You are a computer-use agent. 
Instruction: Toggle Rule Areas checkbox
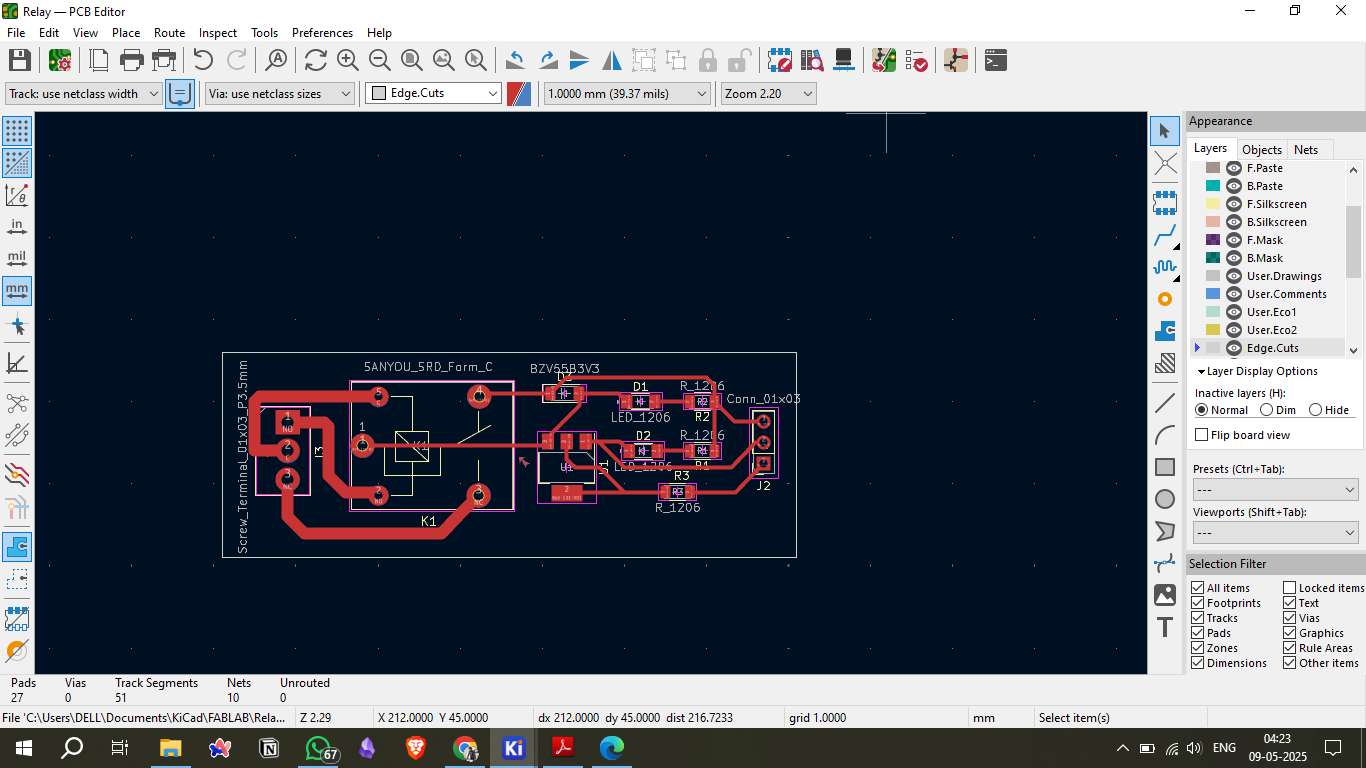pyautogui.click(x=1290, y=648)
